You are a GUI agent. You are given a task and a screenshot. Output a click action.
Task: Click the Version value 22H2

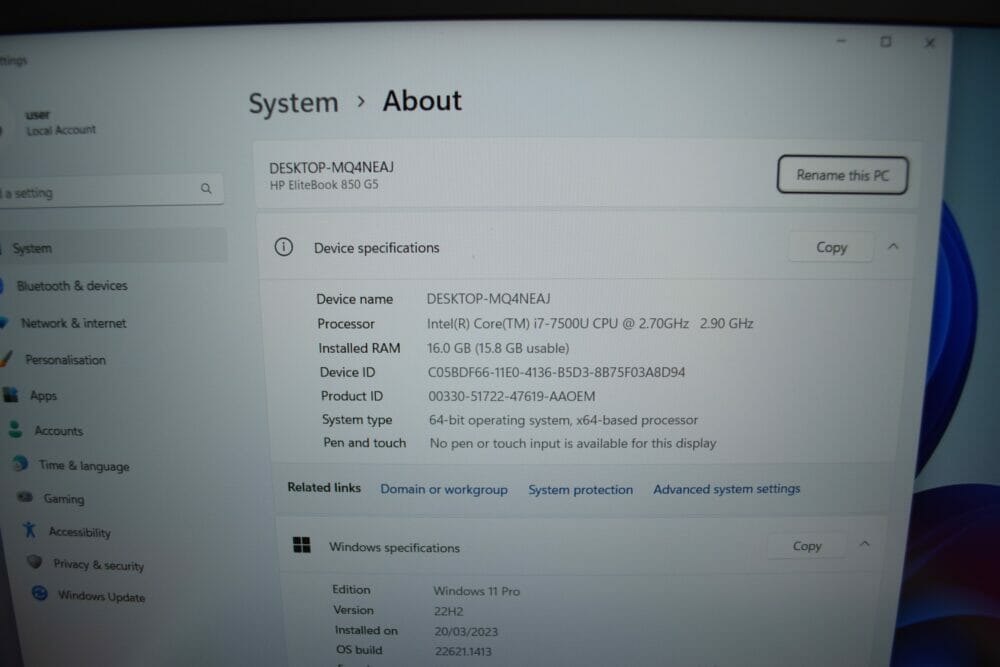pyautogui.click(x=448, y=611)
